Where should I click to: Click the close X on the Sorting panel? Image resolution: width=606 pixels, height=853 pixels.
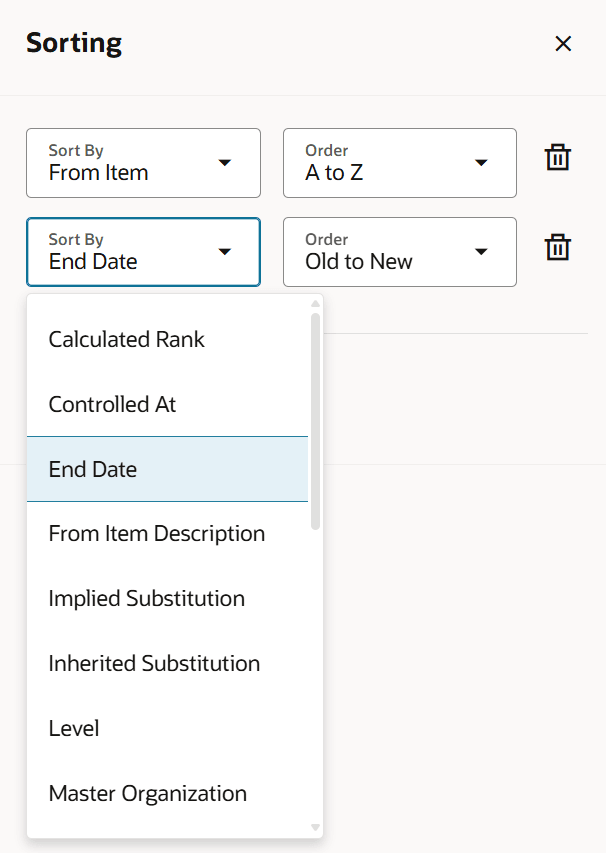[x=563, y=43]
